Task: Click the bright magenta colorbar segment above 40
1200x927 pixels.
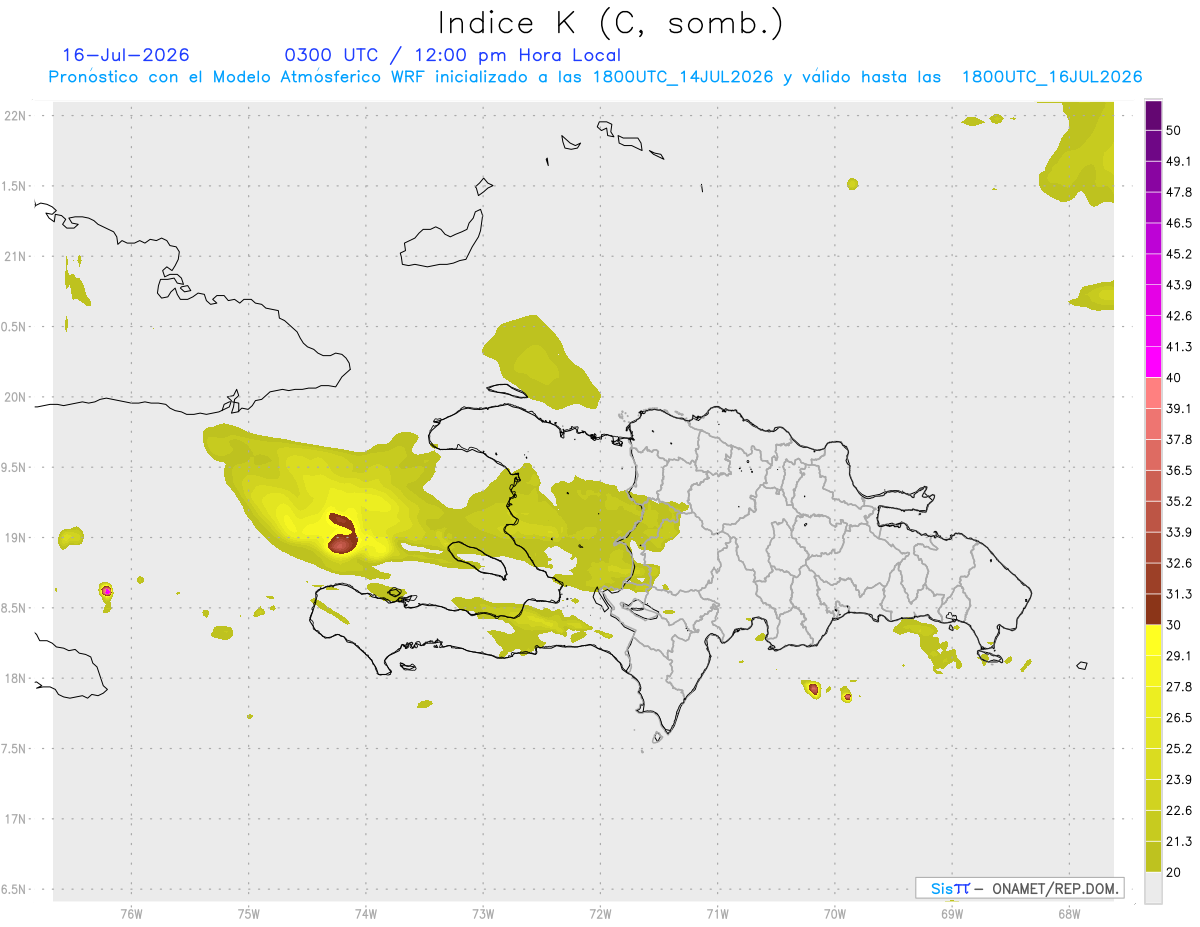Action: (x=1153, y=362)
